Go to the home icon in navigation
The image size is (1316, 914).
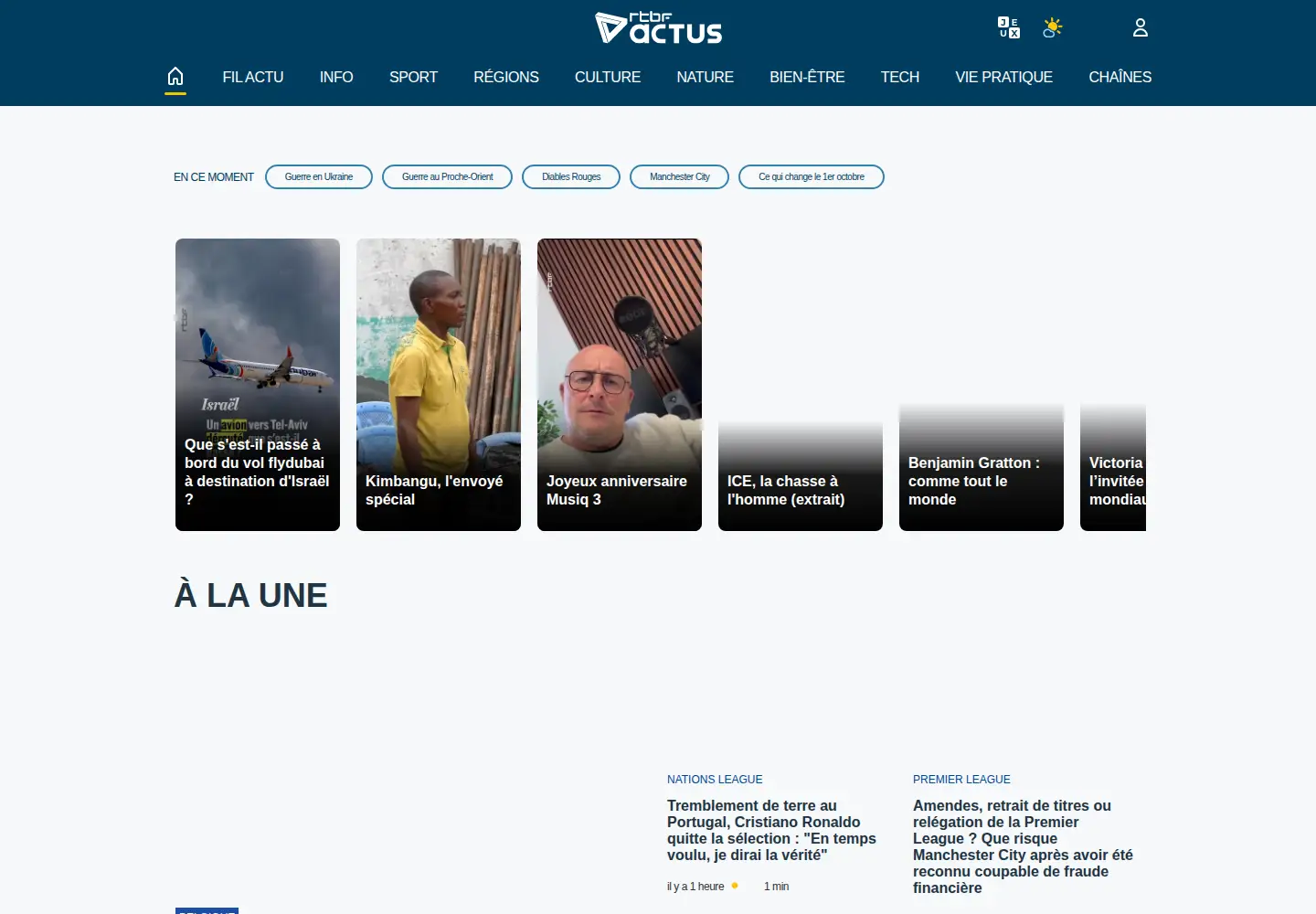coord(175,77)
